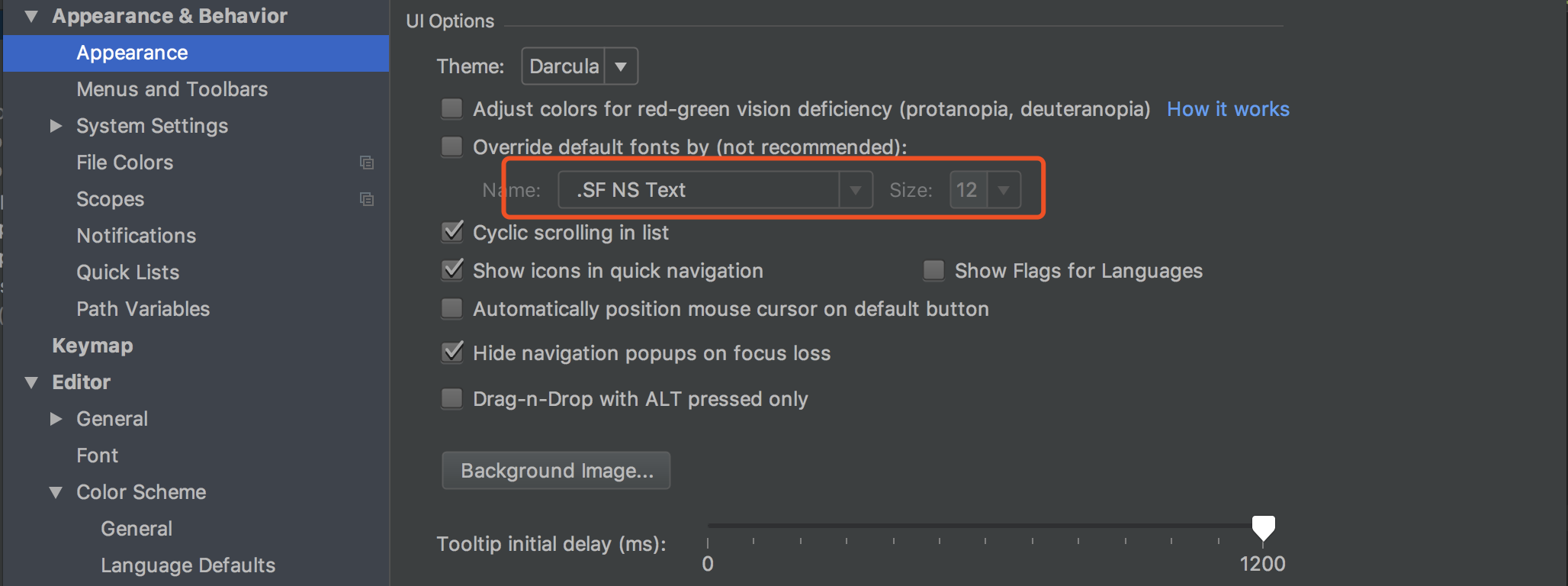1568x586 pixels.
Task: Open Menus and Toolbars settings page
Action: (172, 89)
